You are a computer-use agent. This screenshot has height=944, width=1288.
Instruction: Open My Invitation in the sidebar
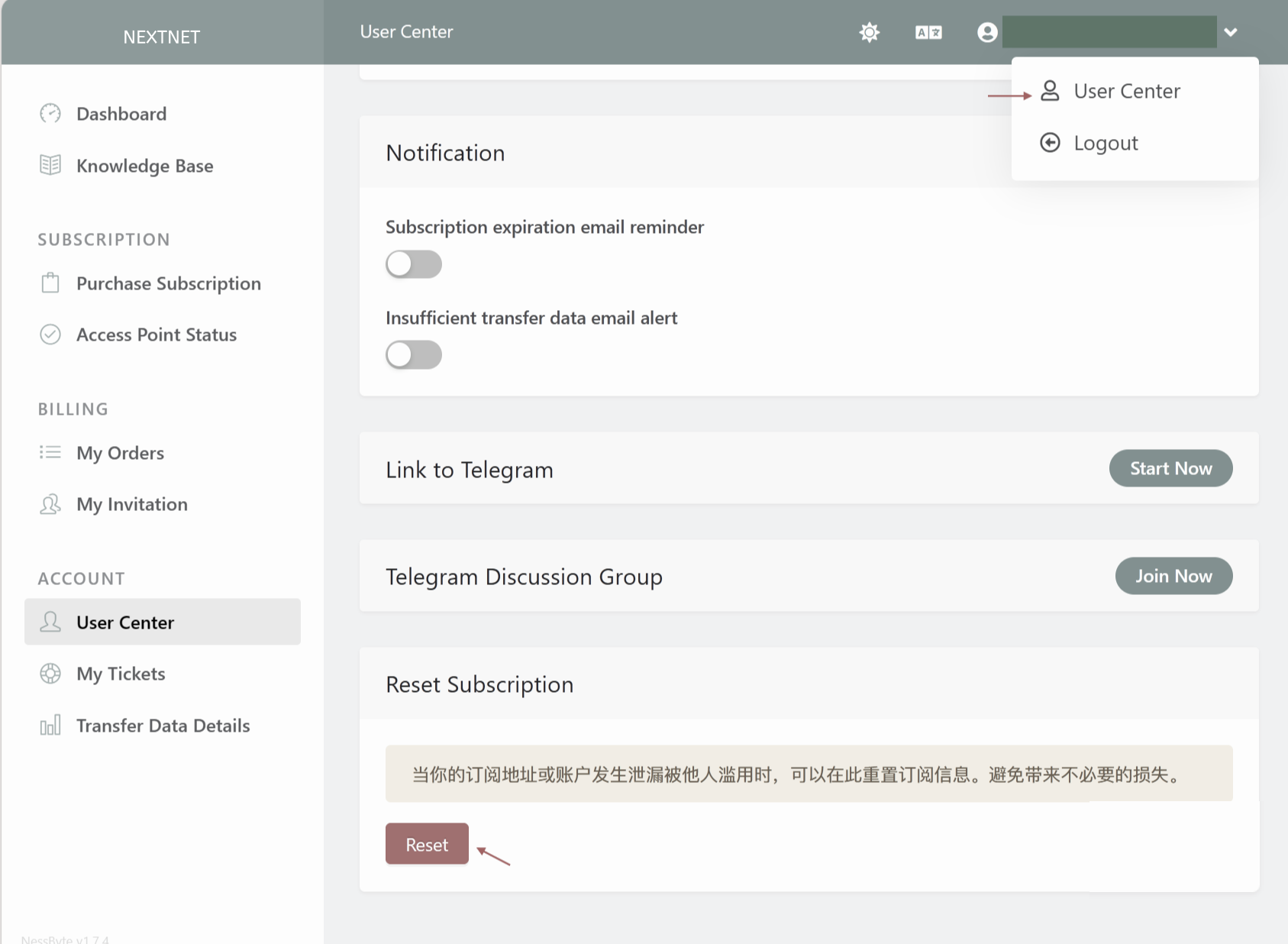(x=163, y=504)
